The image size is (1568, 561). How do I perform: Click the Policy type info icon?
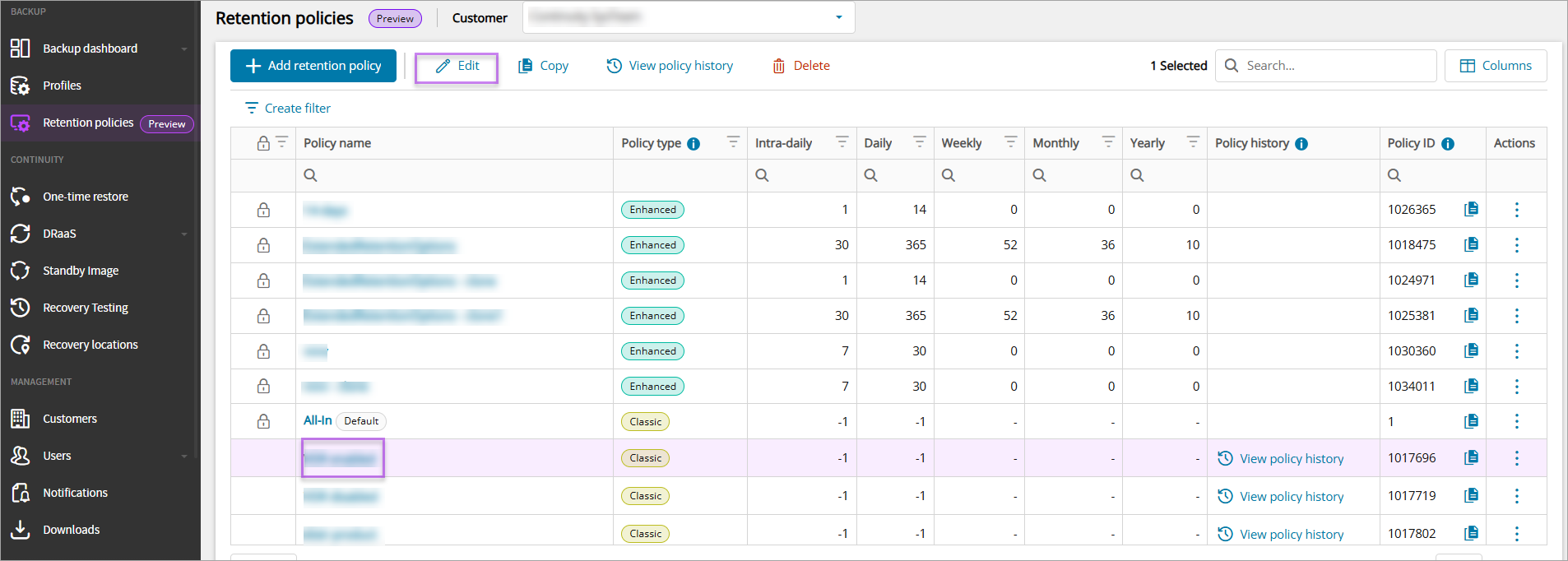click(x=694, y=144)
